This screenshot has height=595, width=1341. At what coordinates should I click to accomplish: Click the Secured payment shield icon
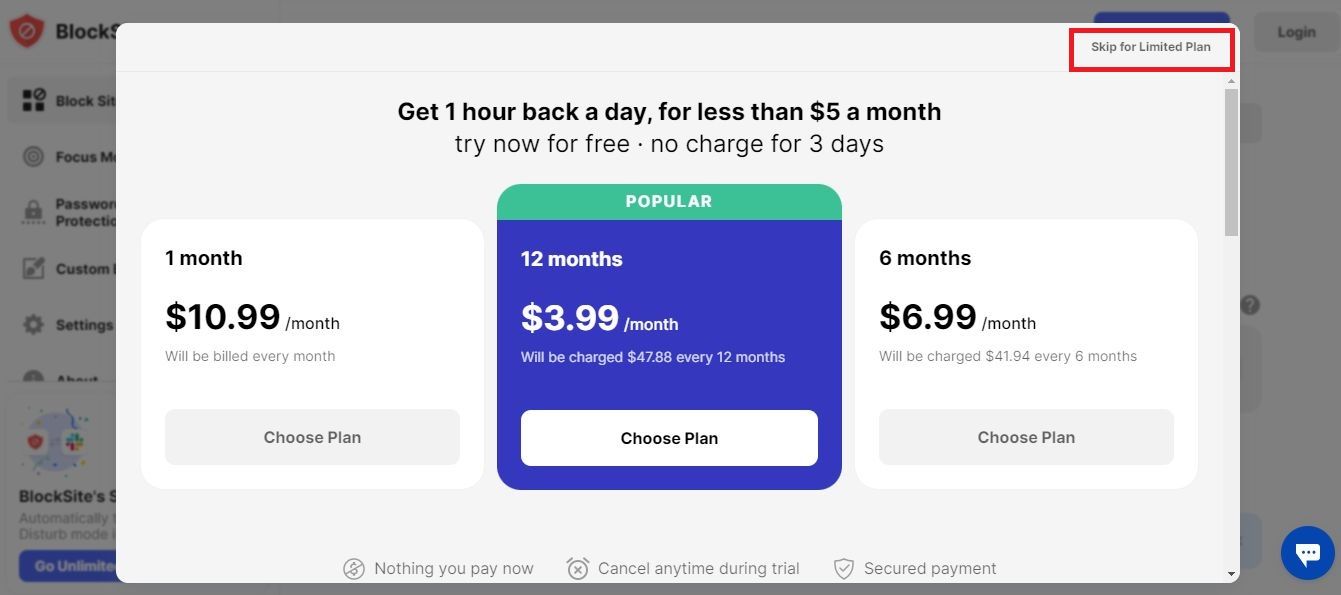844,569
